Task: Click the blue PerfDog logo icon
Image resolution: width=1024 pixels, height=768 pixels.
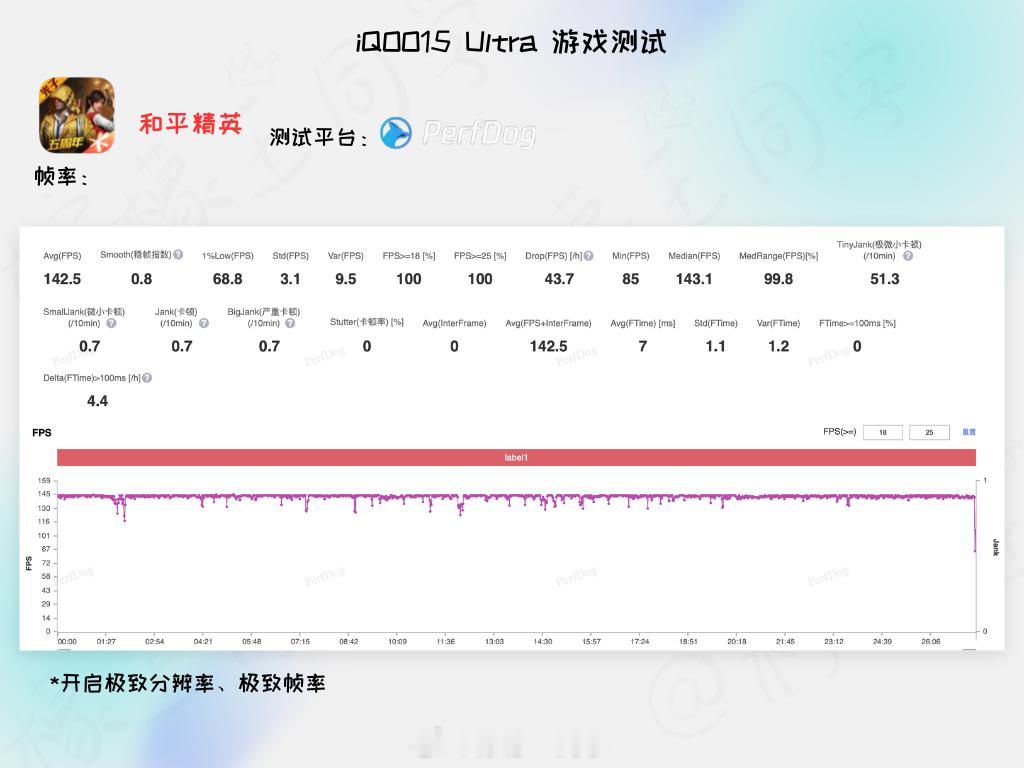Action: click(396, 133)
